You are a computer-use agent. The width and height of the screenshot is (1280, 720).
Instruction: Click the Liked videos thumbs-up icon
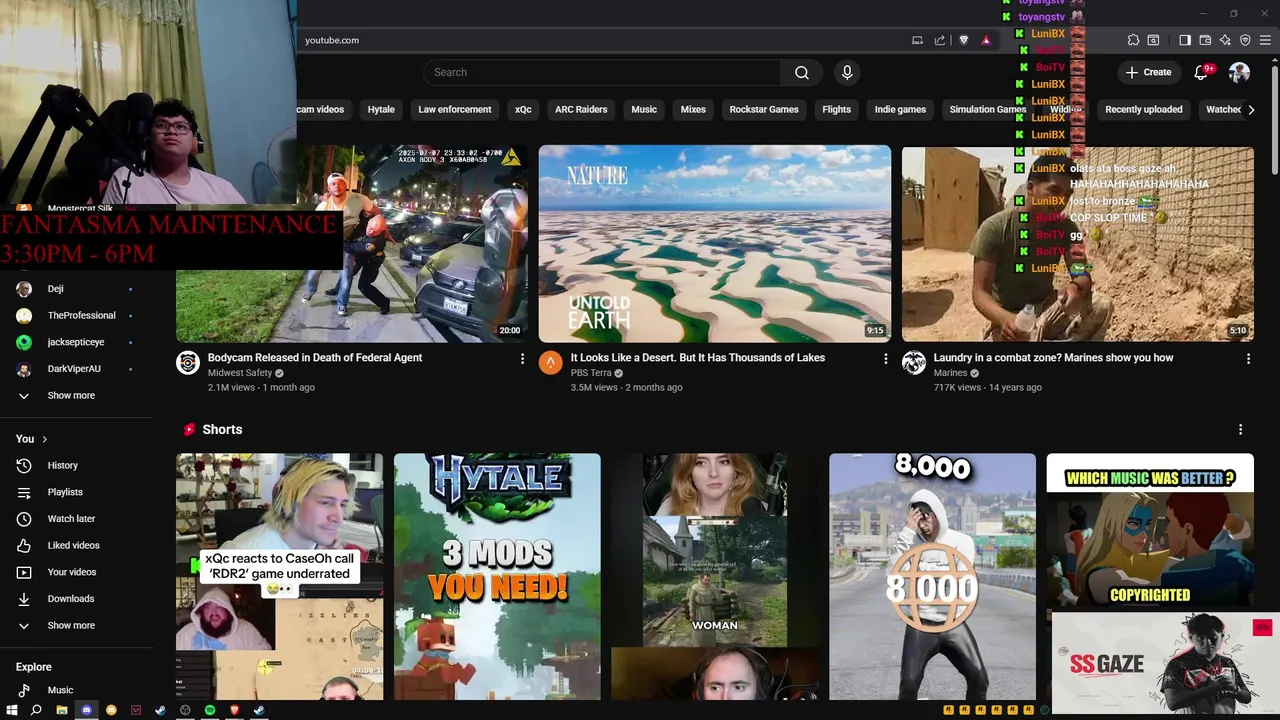[x=24, y=545]
